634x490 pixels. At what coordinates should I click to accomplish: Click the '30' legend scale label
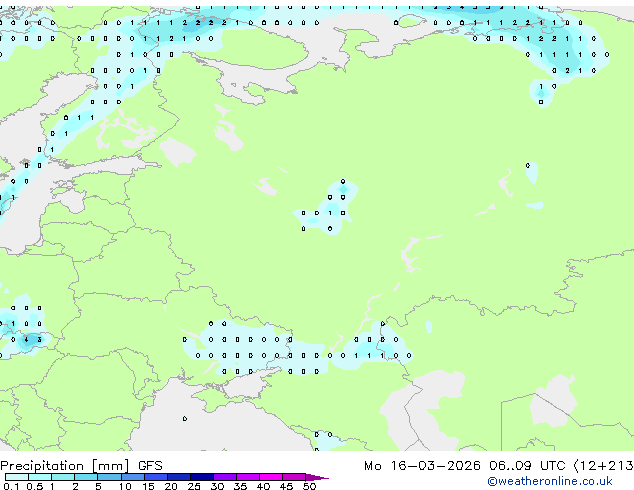pos(217,486)
